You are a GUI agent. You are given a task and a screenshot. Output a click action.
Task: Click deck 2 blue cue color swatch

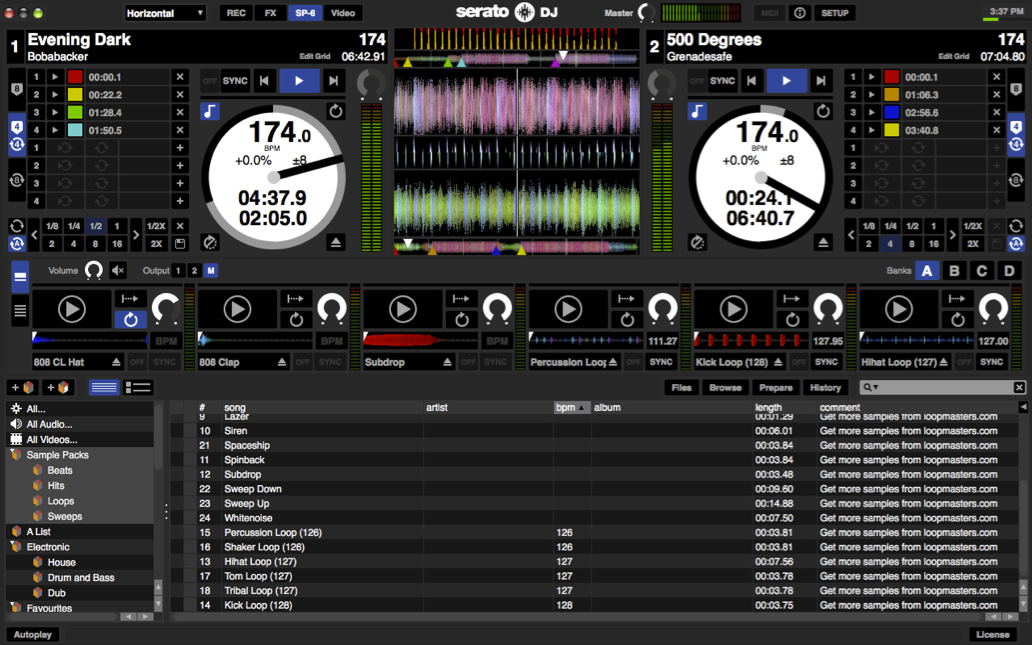(892, 113)
